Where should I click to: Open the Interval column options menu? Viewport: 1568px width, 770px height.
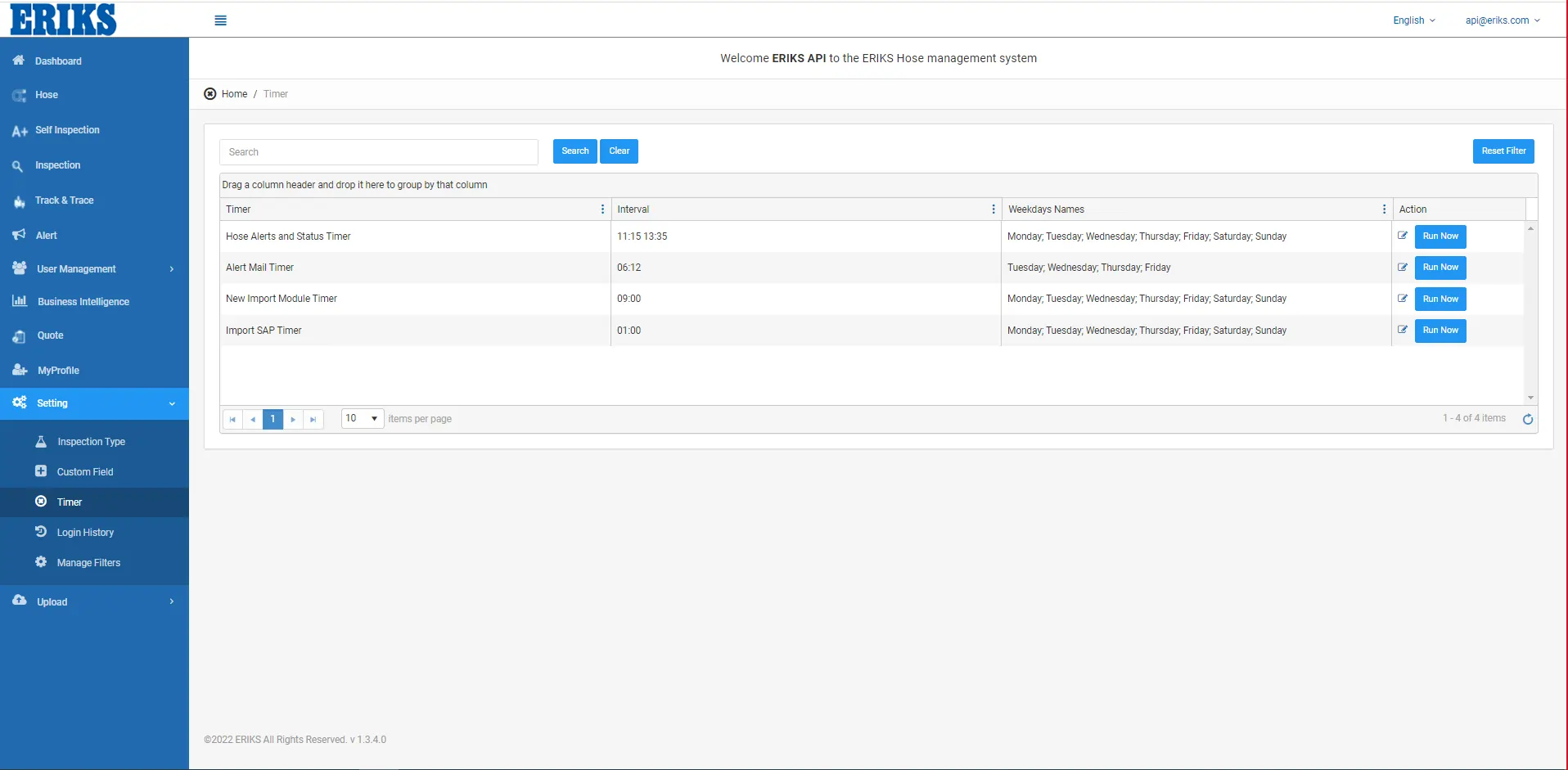tap(994, 209)
